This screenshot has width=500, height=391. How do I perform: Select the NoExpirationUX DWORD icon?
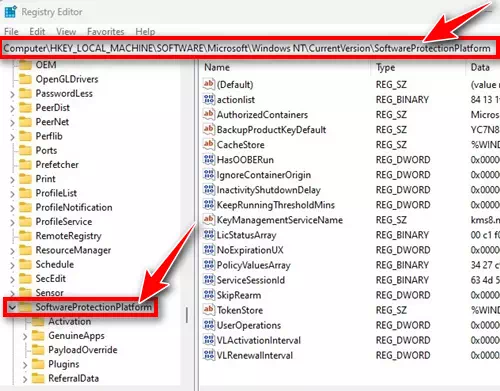(209, 249)
